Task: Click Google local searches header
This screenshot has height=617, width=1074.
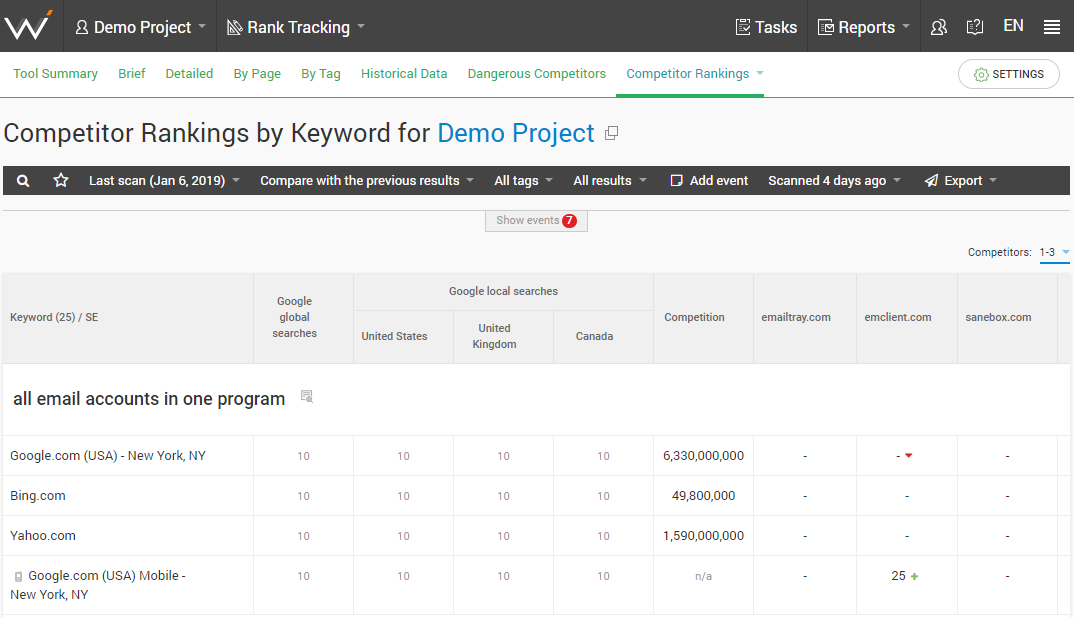Action: pos(503,292)
